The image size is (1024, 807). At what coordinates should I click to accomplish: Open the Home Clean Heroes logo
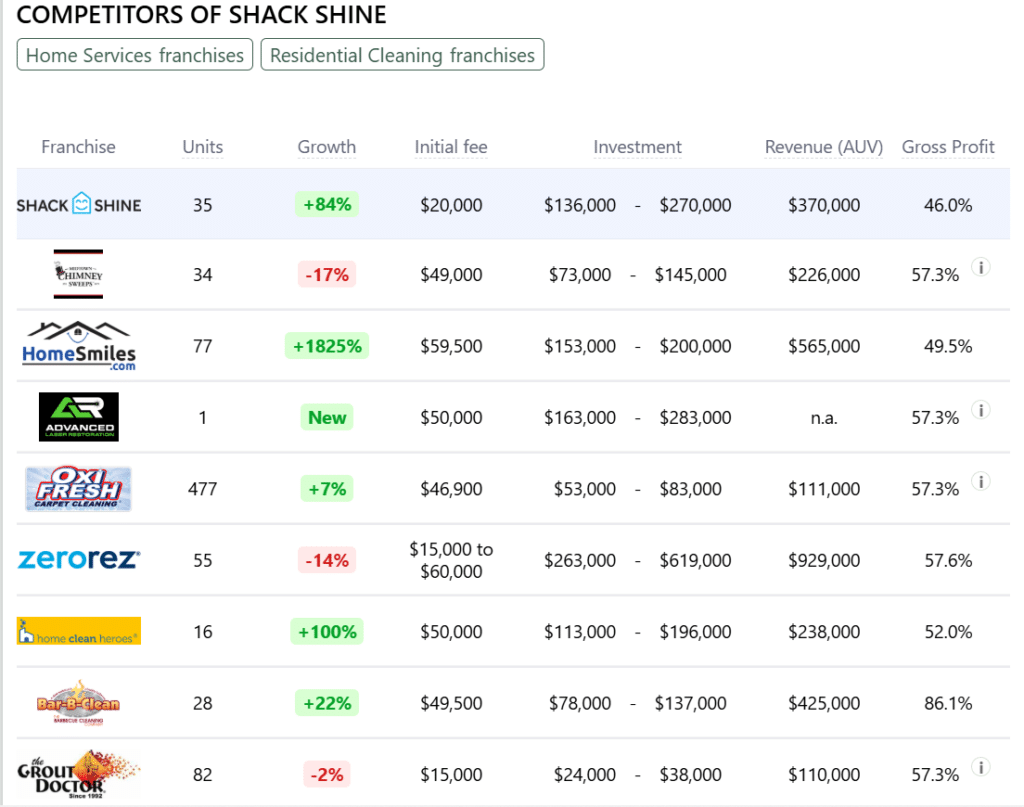coord(78,631)
